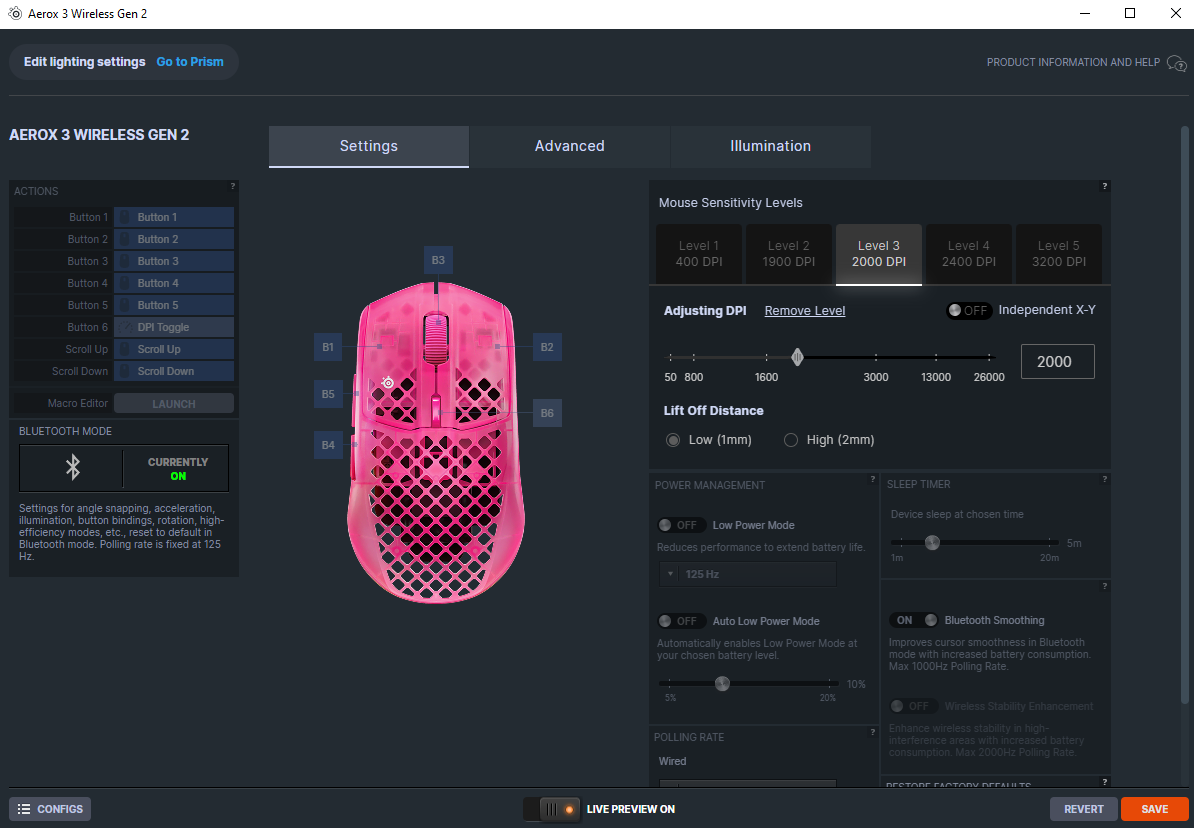The image size is (1194, 828).
Task: Click the SteelSeries app icon in the title bar
Action: 14,14
